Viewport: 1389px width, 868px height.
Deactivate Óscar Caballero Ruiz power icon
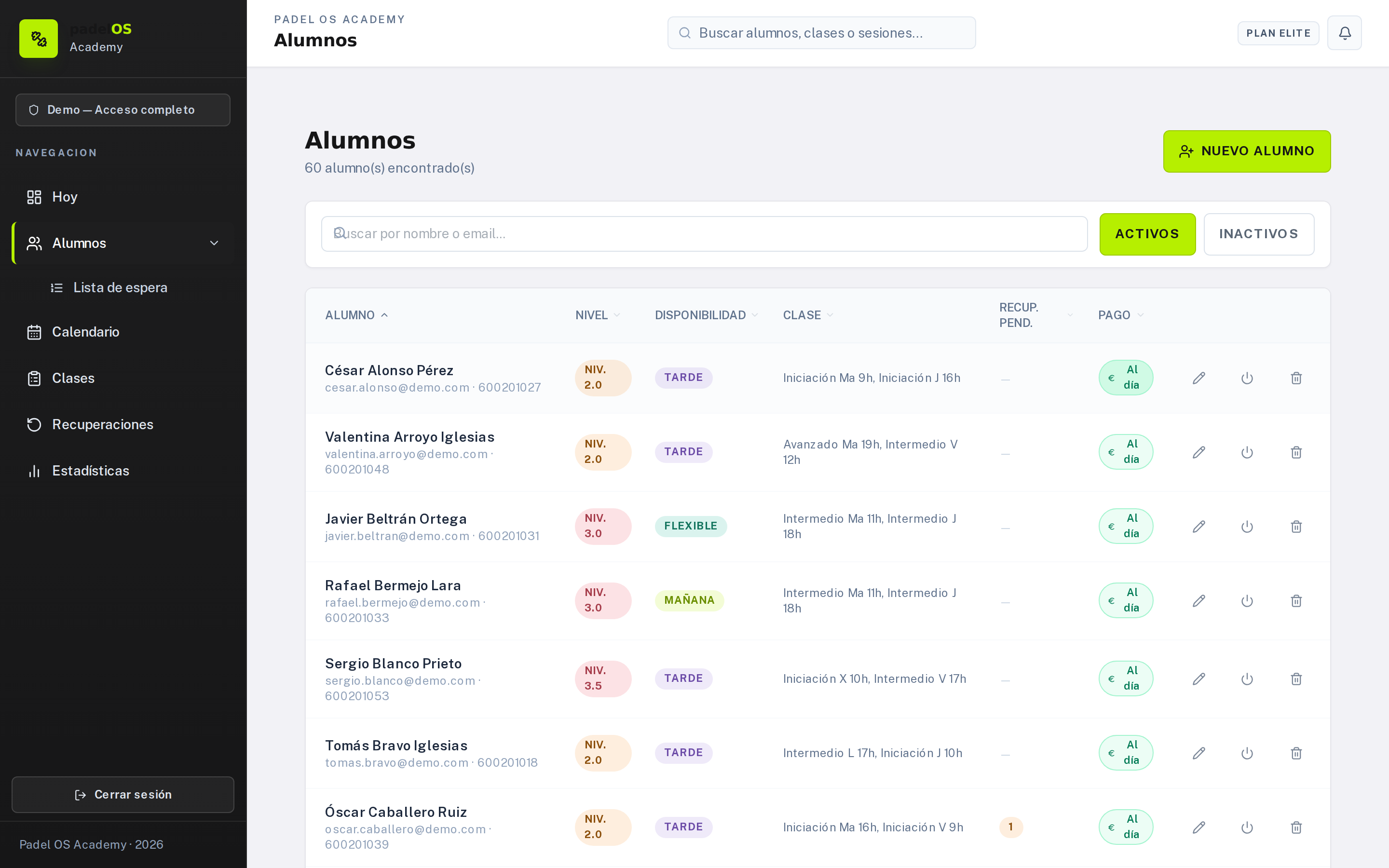[1247, 827]
